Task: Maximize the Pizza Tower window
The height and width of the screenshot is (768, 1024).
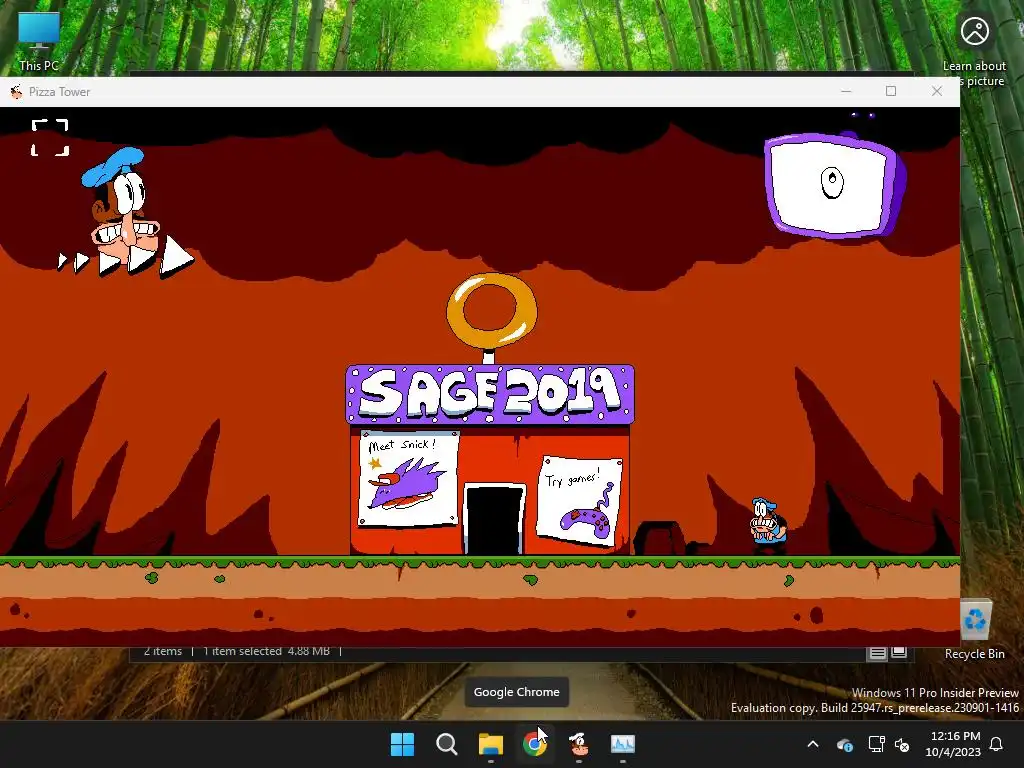Action: click(891, 91)
